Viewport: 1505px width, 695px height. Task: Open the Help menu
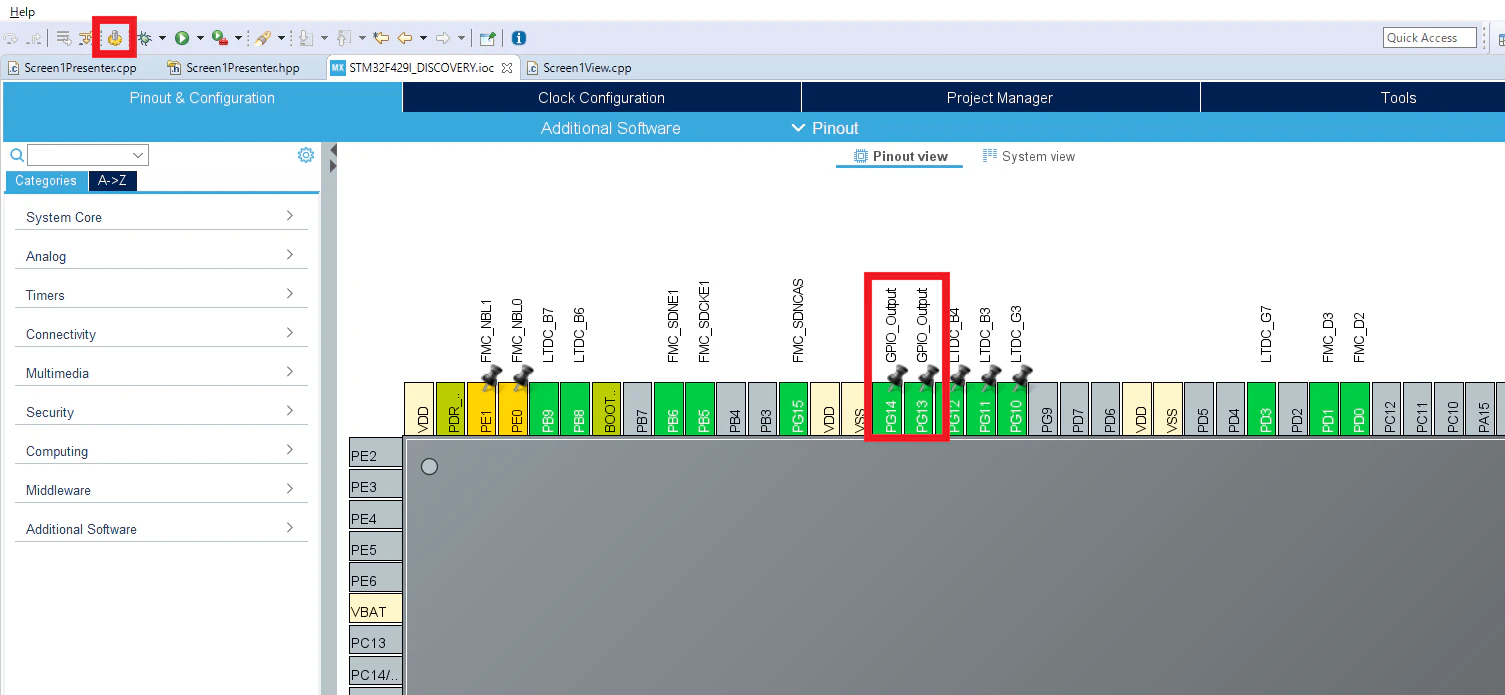point(22,12)
